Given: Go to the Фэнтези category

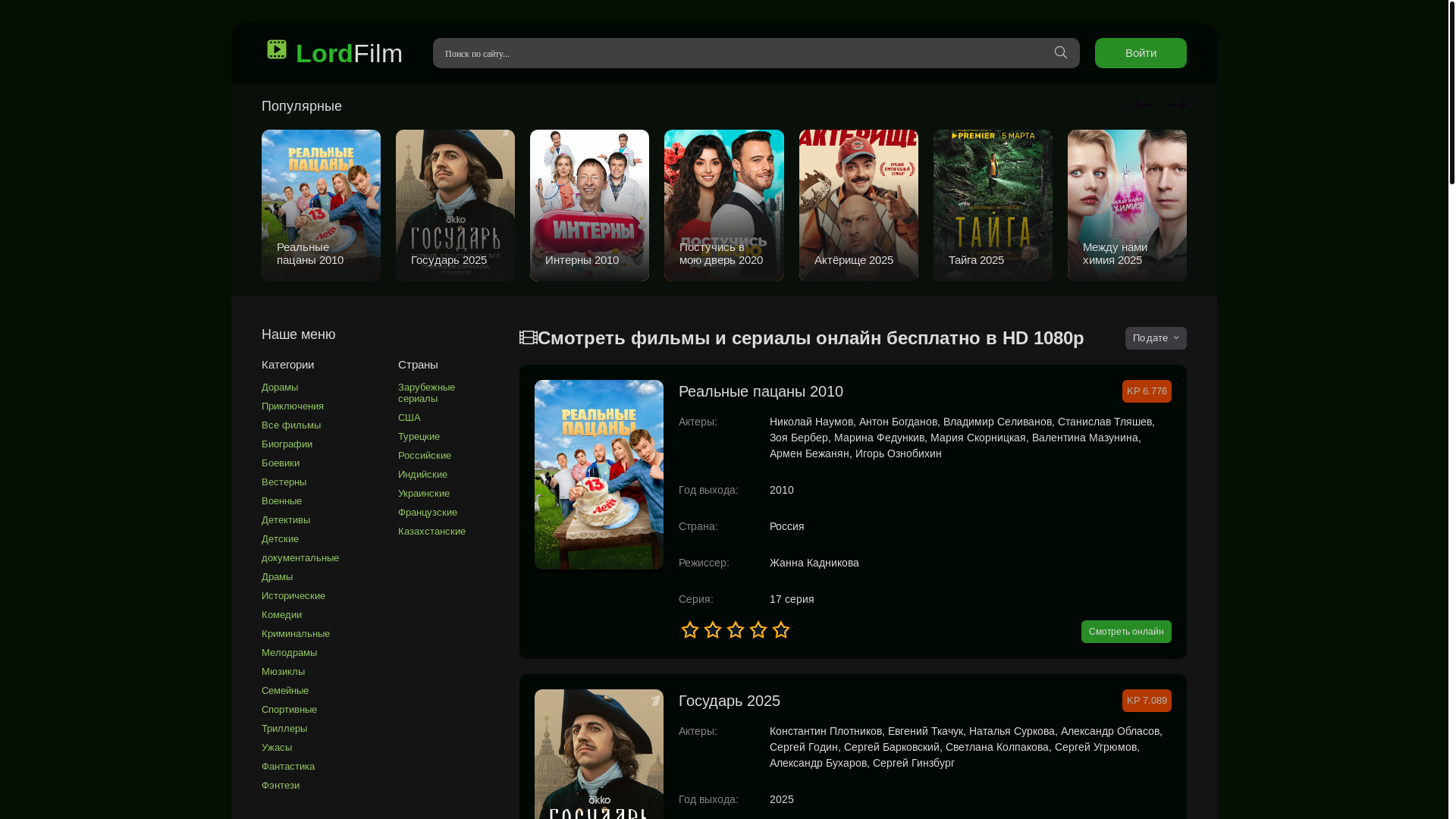Looking at the screenshot, I should tap(281, 786).
